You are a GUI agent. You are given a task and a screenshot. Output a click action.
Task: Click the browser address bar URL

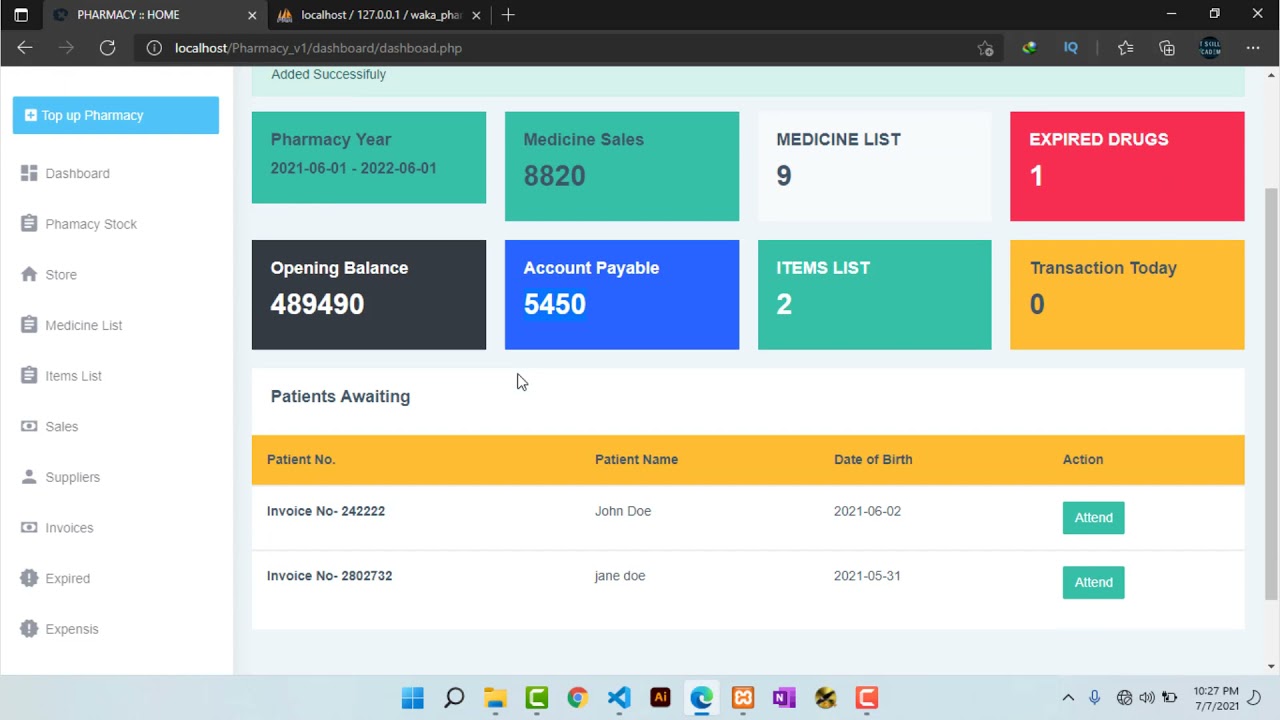(x=318, y=47)
